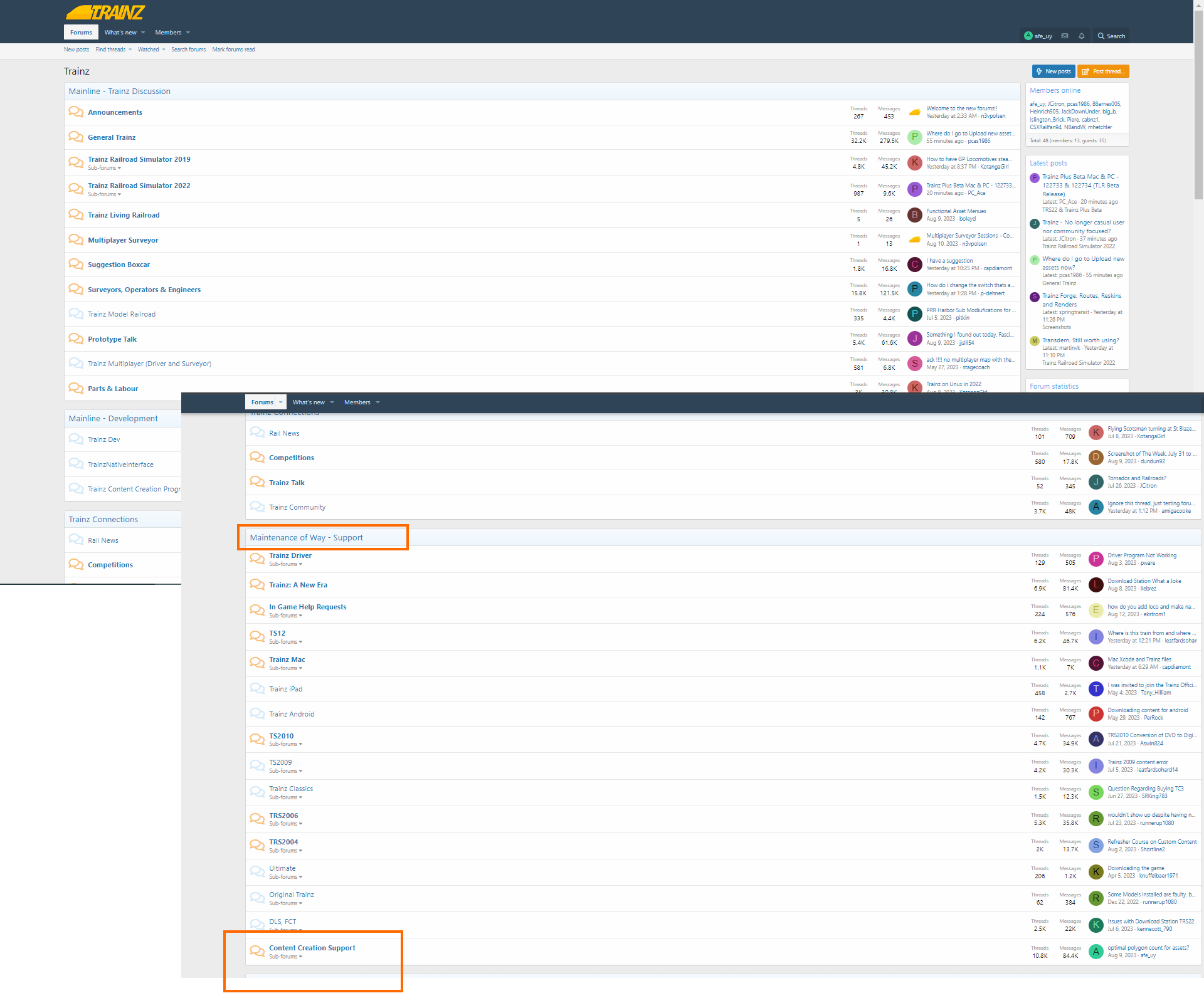Open Maintenance of Way - Support category
The width and height of the screenshot is (1204, 1003).
pos(306,538)
